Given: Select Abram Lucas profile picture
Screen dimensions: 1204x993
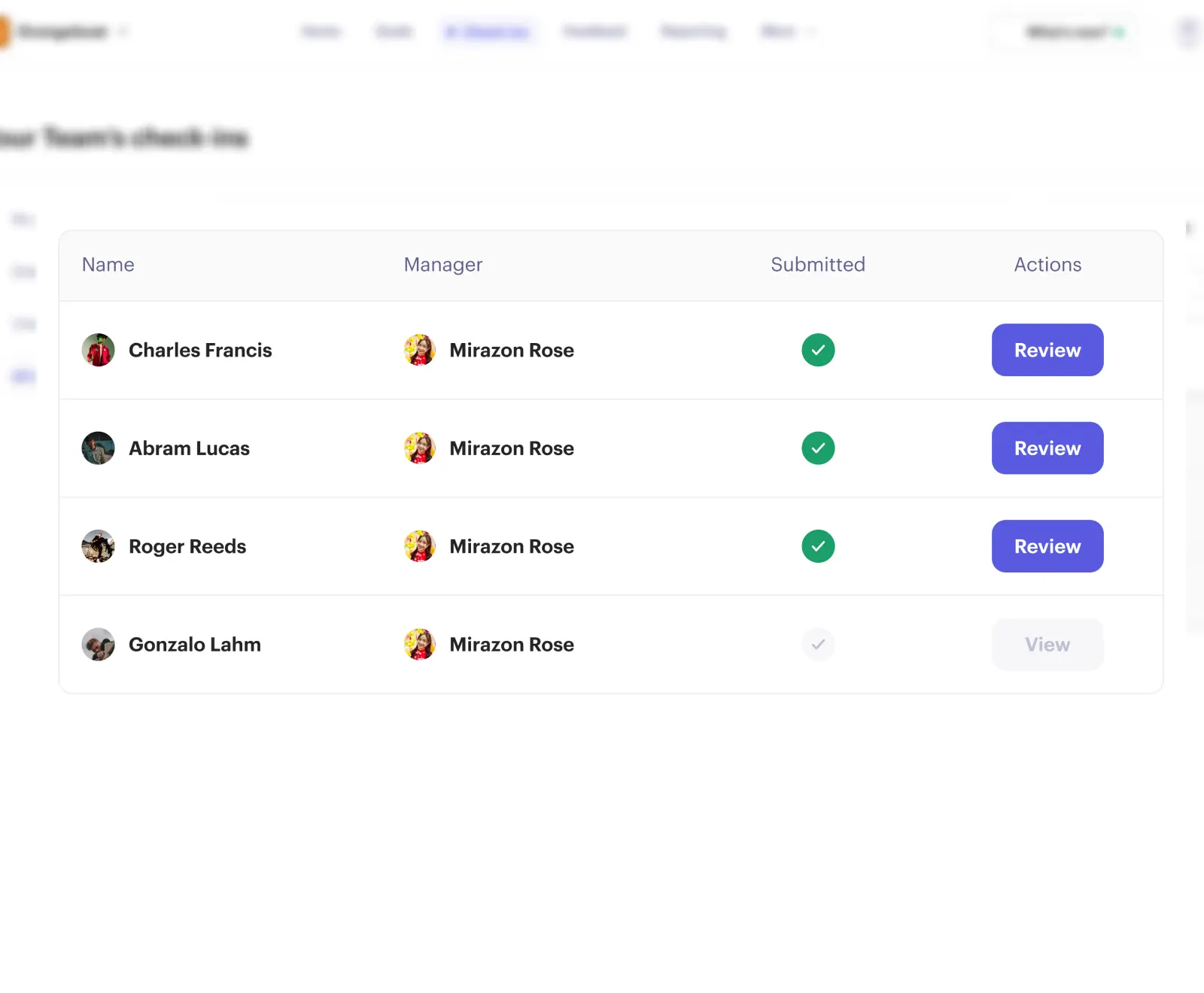Looking at the screenshot, I should (98, 448).
